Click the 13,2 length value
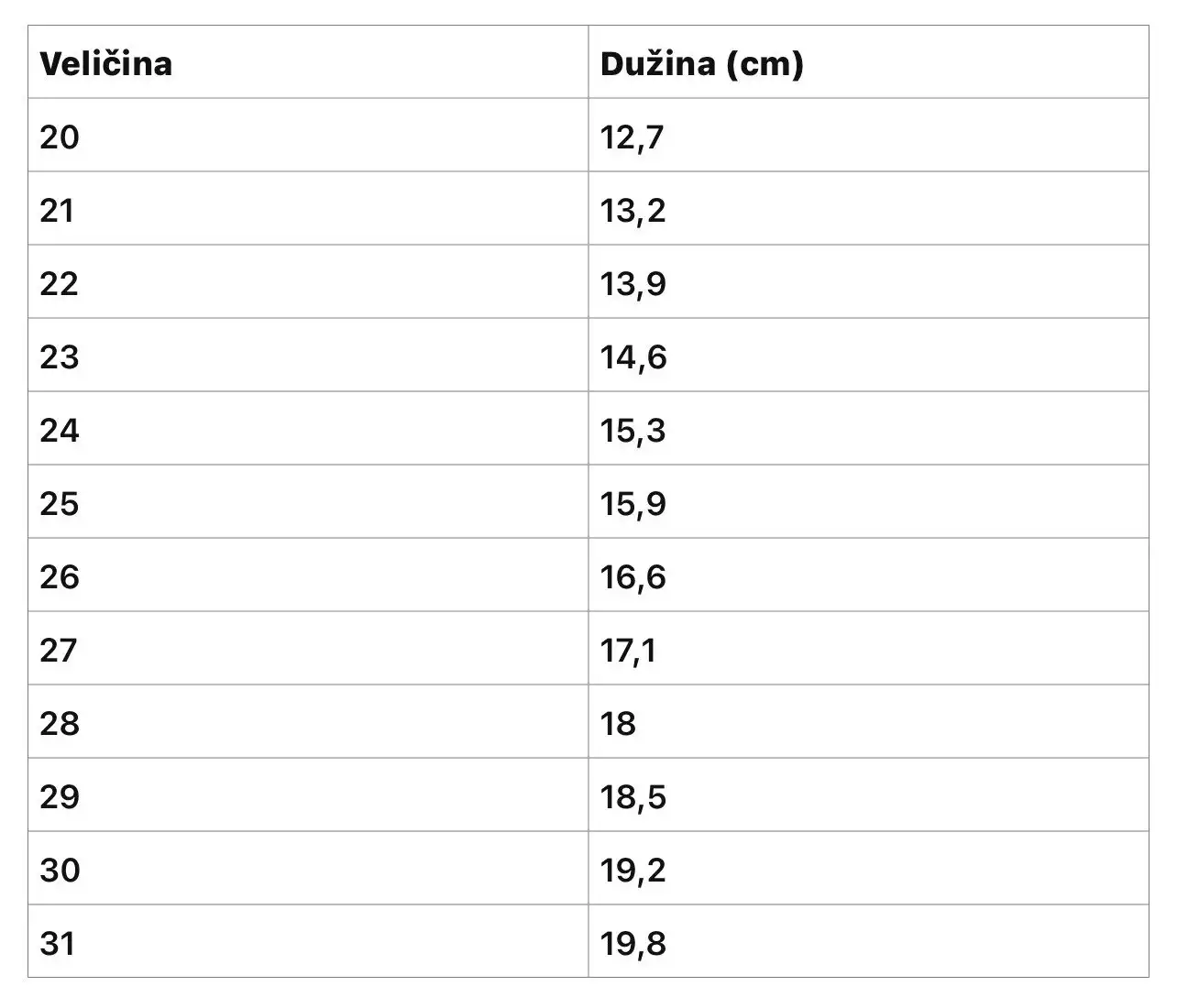Image resolution: width=1177 pixels, height=1008 pixels. click(x=632, y=210)
